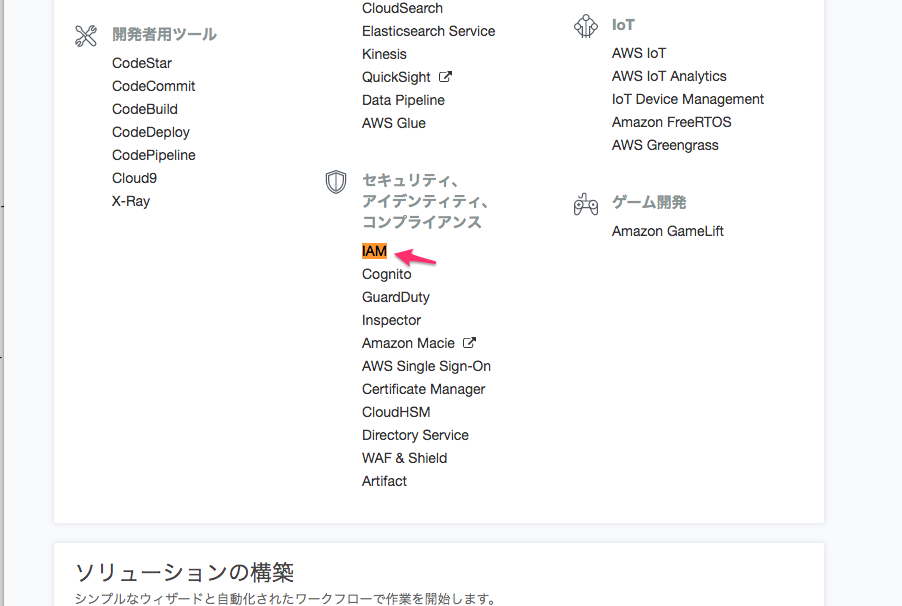This screenshot has height=606, width=902.
Task: Open the Amazon Macie link
Action: (x=408, y=343)
